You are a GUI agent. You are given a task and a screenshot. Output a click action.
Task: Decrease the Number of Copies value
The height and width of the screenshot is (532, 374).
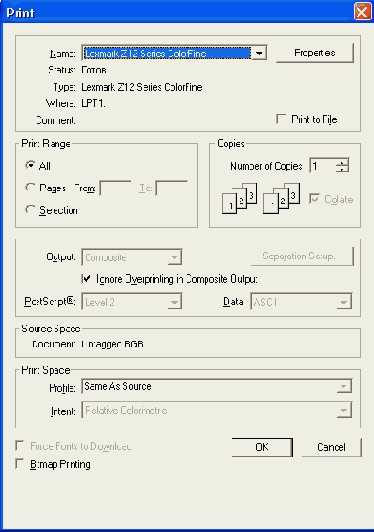pos(342,169)
